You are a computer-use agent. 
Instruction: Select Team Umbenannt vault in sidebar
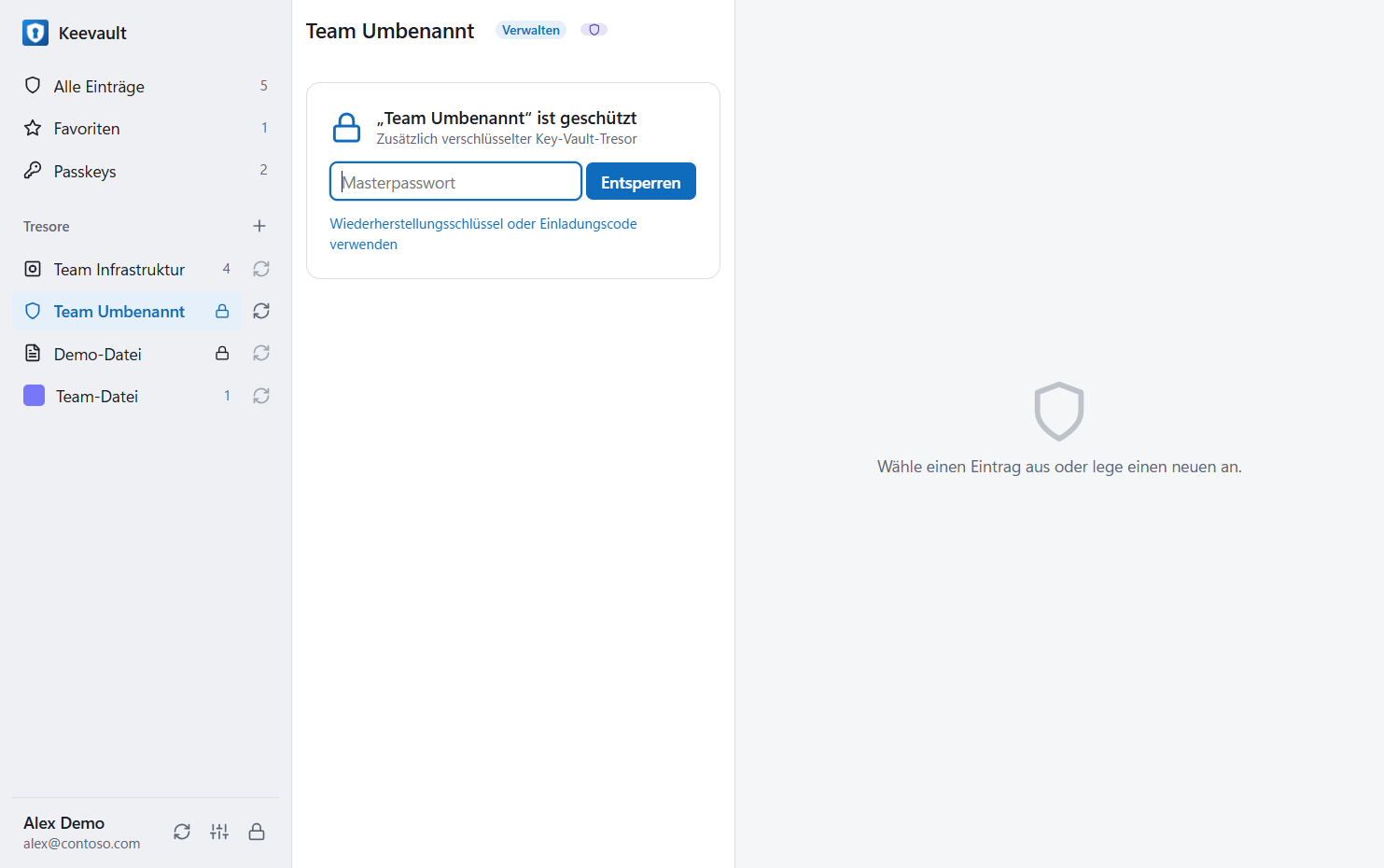pyautogui.click(x=127, y=311)
